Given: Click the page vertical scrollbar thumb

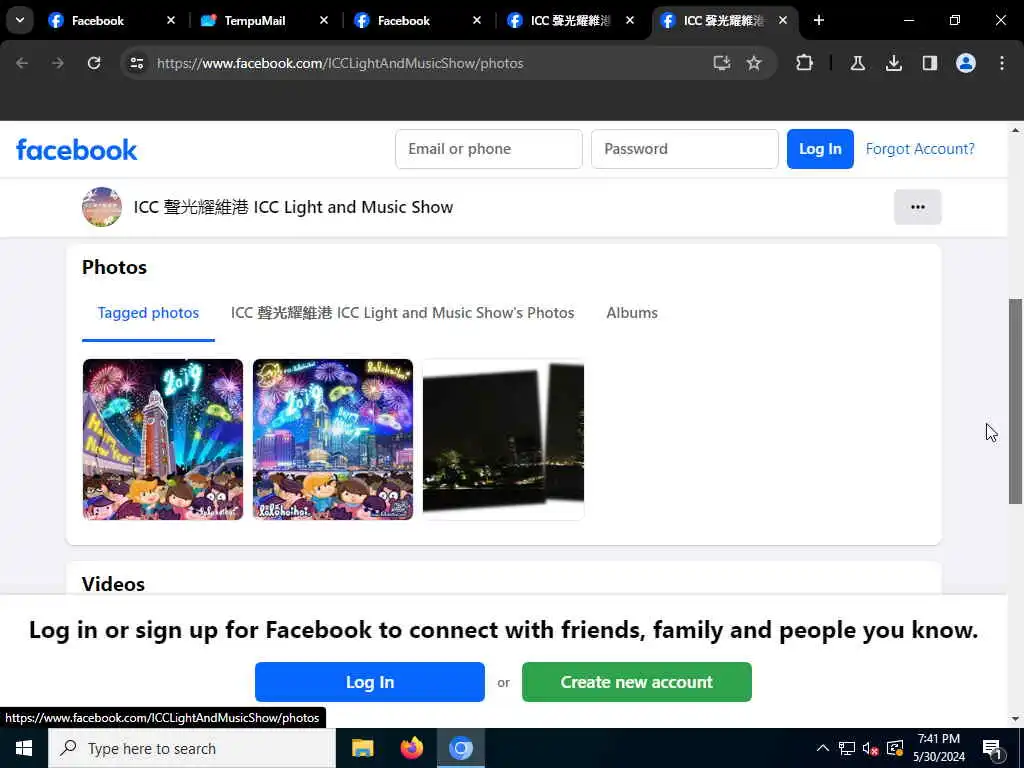Looking at the screenshot, I should [1016, 401].
